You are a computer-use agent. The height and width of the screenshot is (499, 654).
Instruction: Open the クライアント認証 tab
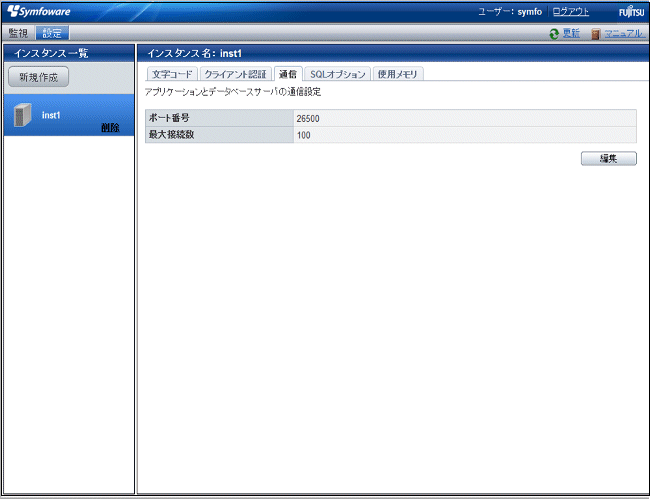[236, 74]
